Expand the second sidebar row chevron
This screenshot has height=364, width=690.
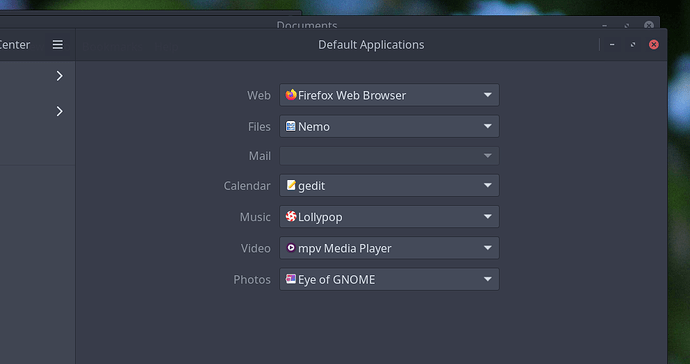pos(59,111)
